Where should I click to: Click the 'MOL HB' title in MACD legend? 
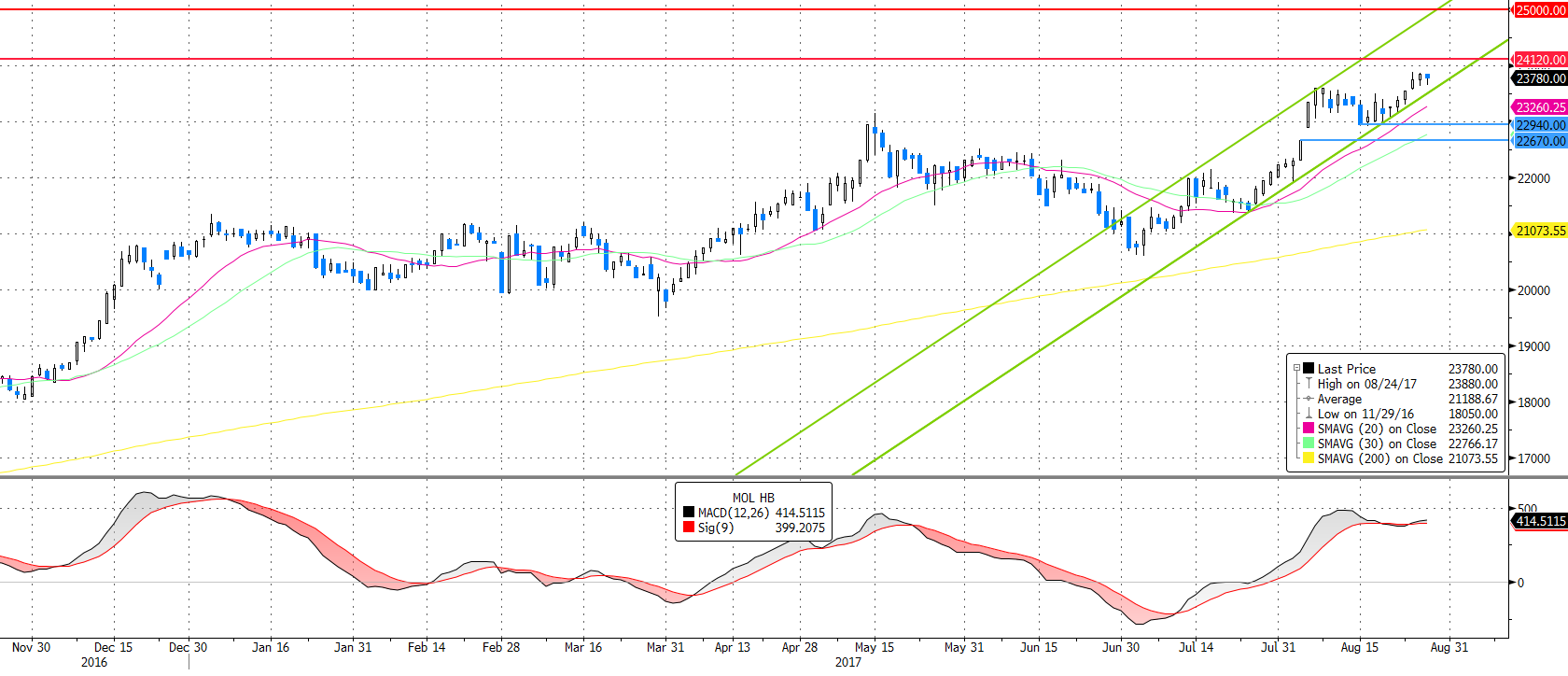coord(753,498)
